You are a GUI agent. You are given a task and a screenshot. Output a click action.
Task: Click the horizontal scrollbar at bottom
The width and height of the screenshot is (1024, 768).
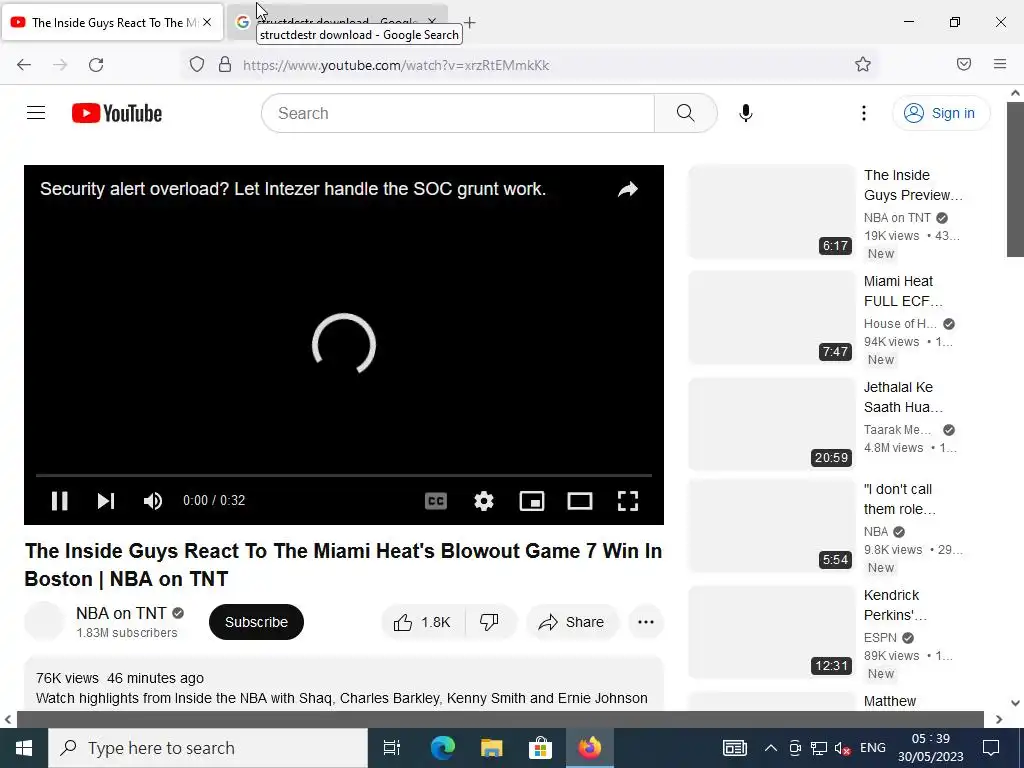tap(500, 719)
